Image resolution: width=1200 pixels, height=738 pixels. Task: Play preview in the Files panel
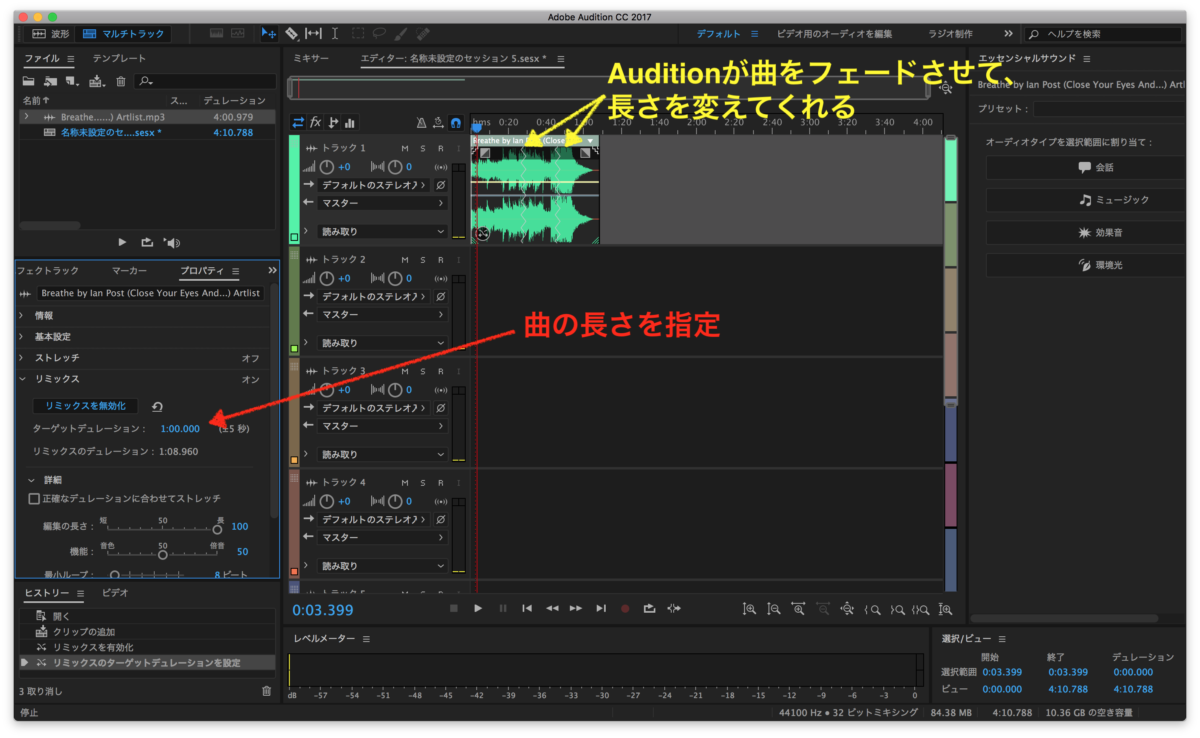point(122,242)
